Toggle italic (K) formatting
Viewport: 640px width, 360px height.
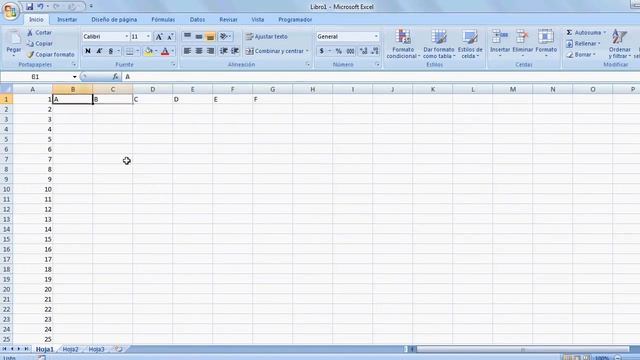pos(99,51)
